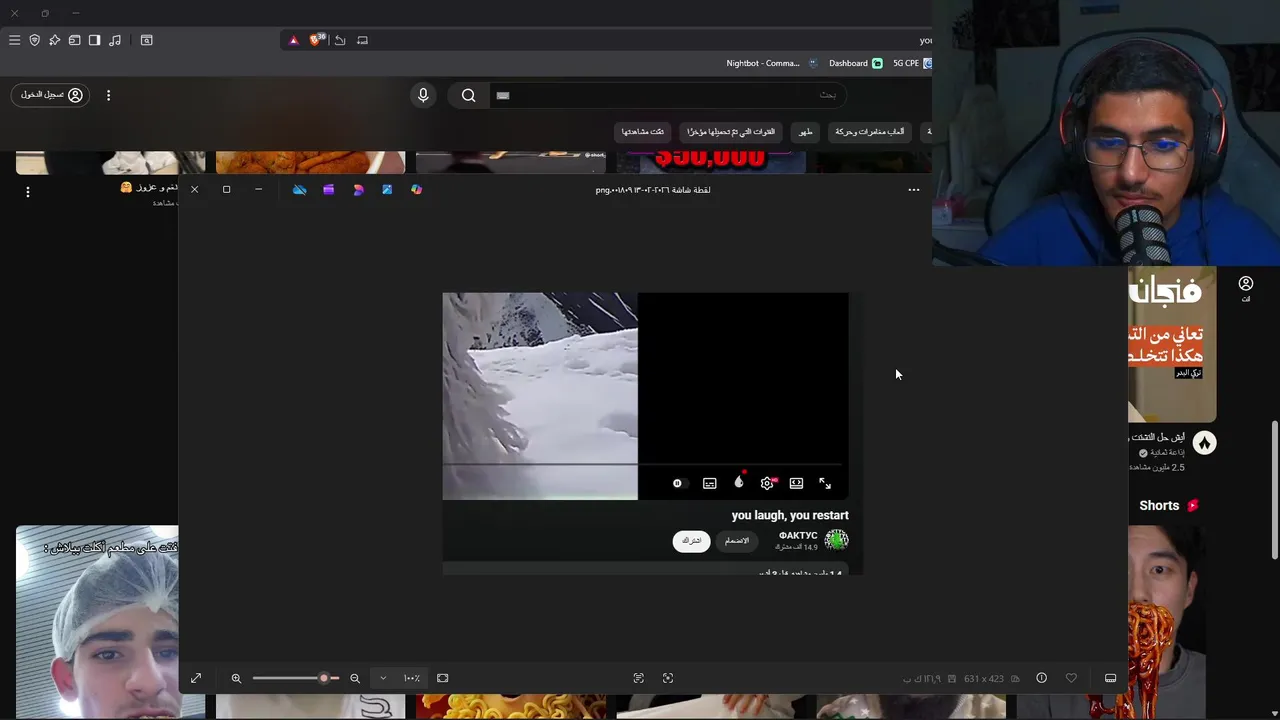This screenshot has width=1280, height=720.
Task: Click the white subscribe button under the video
Action: 691,541
